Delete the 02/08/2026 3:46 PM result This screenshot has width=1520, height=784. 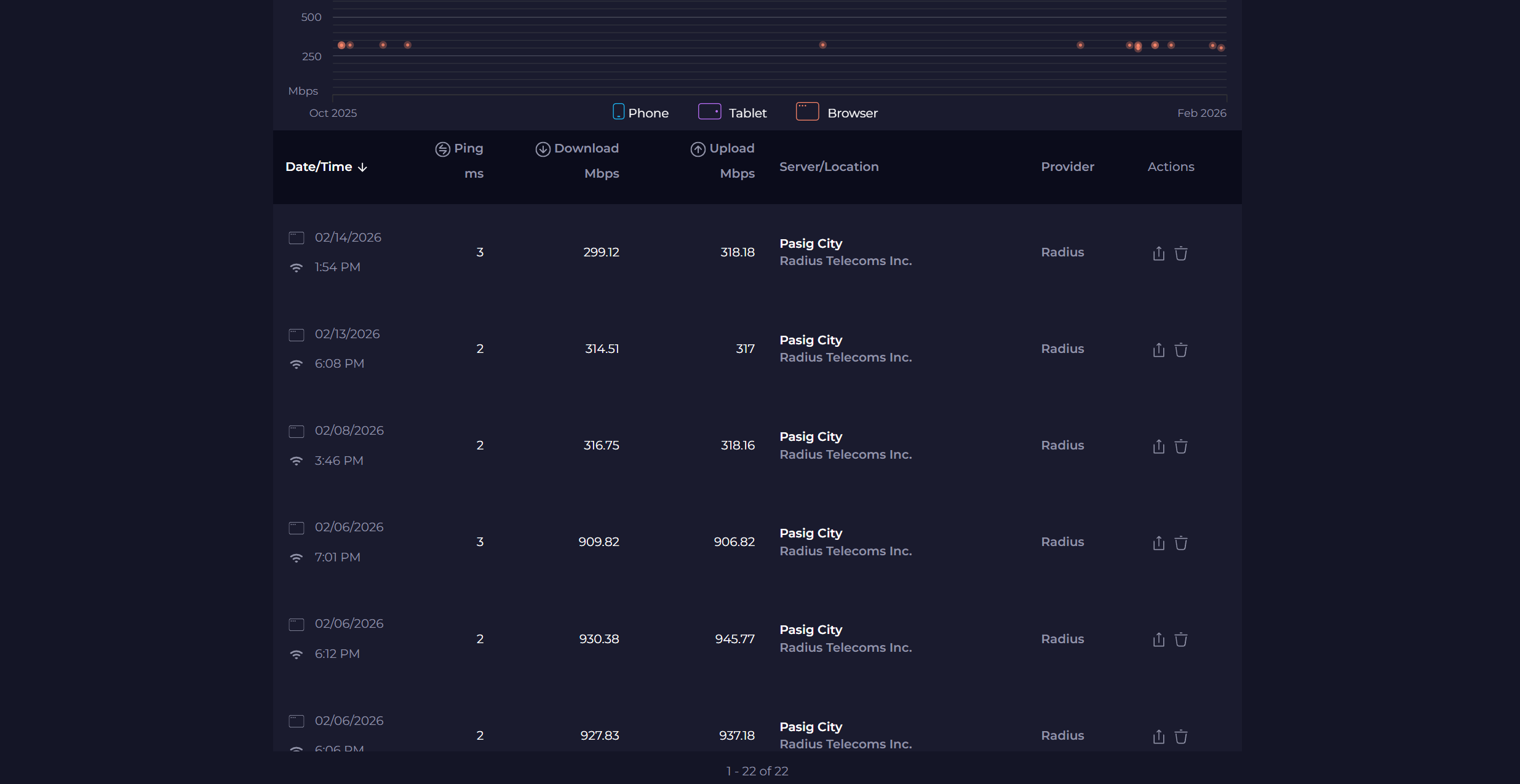pyautogui.click(x=1180, y=446)
